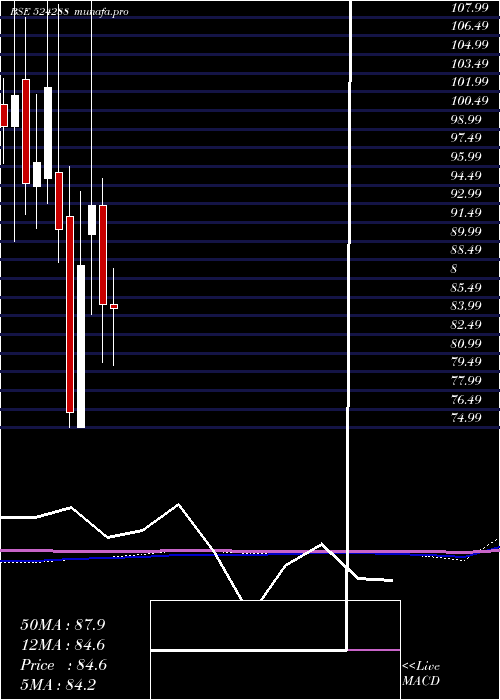Click the 5MA : 84.2 readout
The width and height of the screenshot is (500, 700).
(58, 685)
